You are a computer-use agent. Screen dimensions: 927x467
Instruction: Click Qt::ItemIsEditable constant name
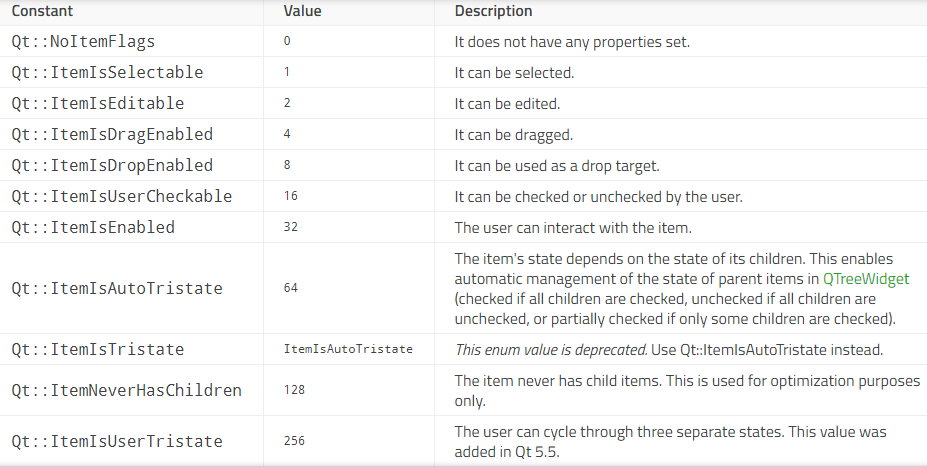pos(98,104)
